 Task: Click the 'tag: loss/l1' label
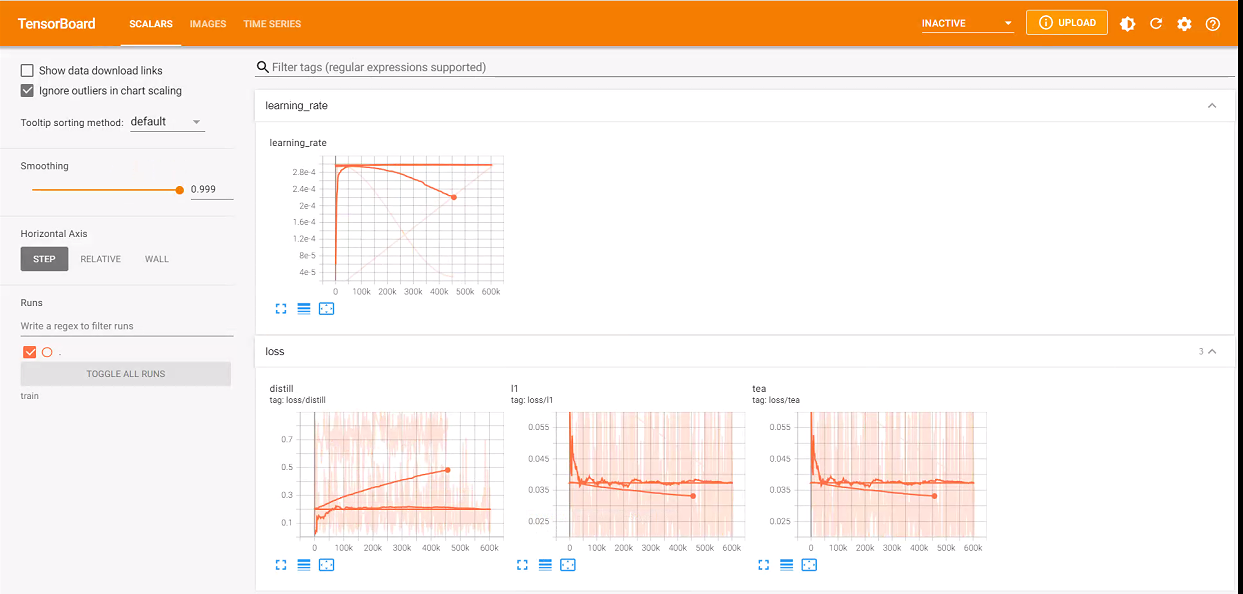coord(532,400)
